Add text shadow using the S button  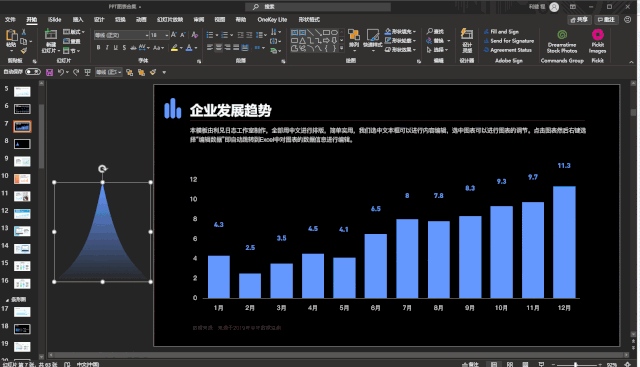(124, 48)
